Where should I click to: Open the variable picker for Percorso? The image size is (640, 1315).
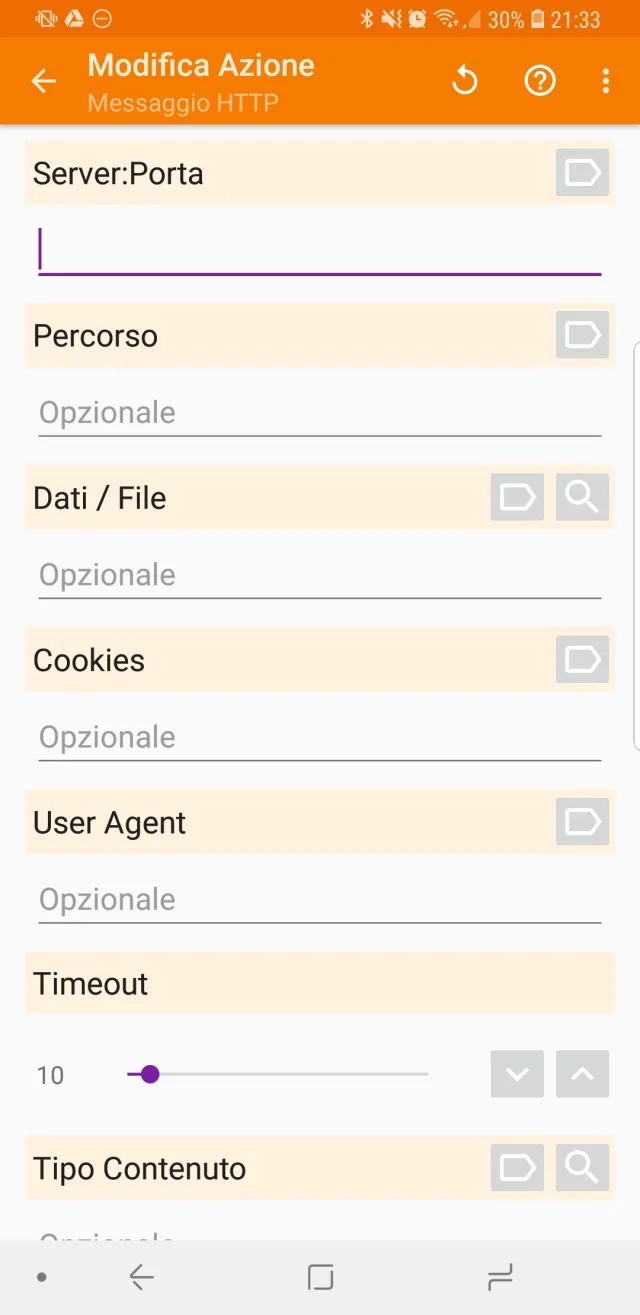581,335
